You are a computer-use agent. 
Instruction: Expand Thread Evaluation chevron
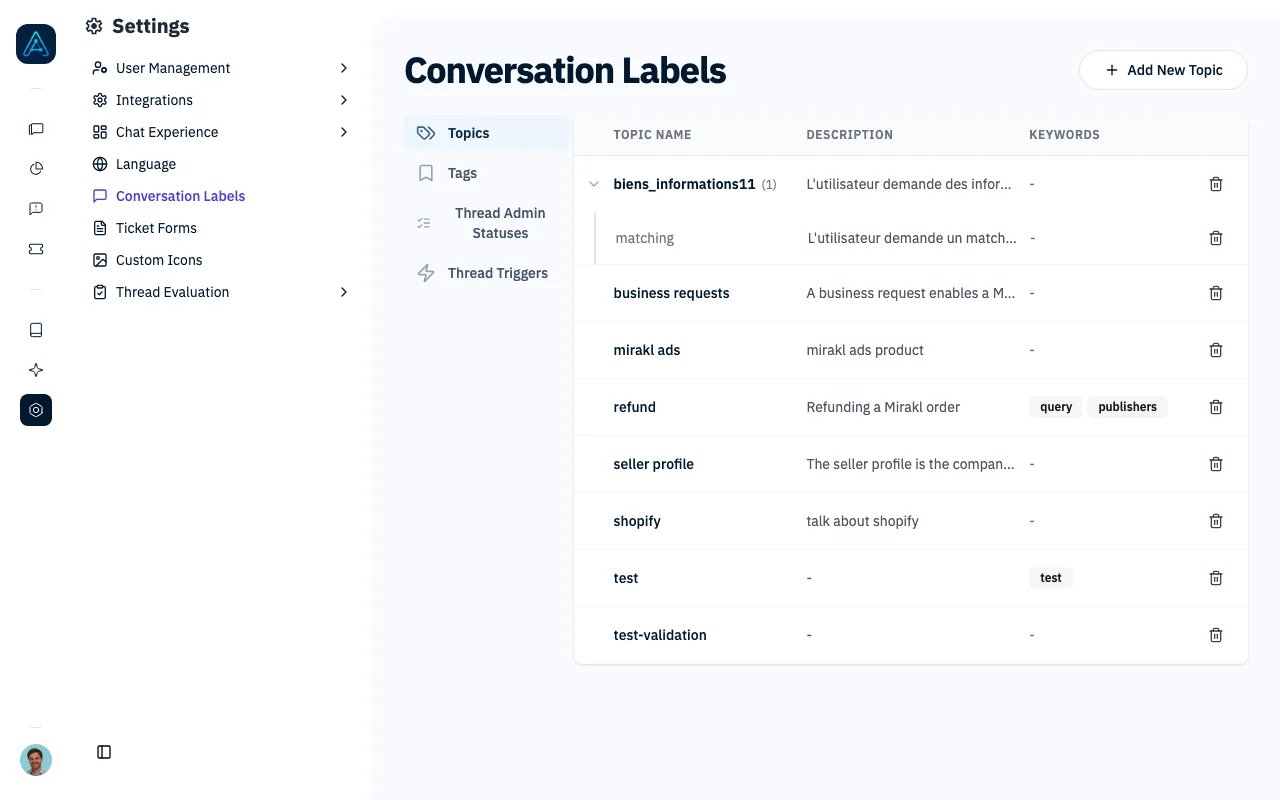pos(344,292)
